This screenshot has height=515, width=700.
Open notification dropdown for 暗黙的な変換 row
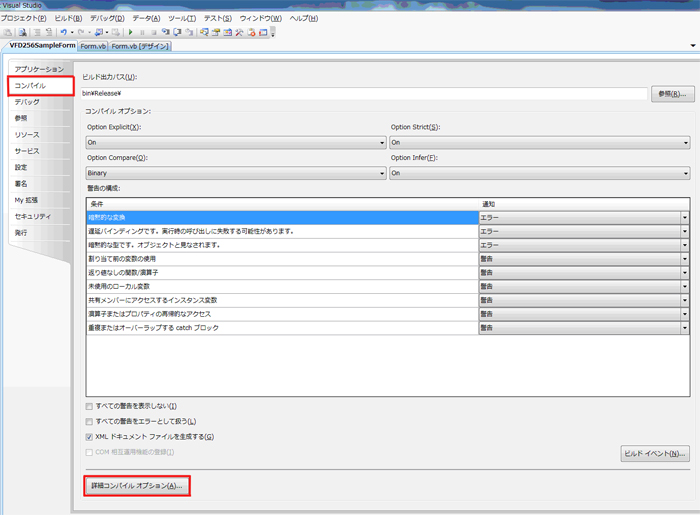(x=684, y=217)
